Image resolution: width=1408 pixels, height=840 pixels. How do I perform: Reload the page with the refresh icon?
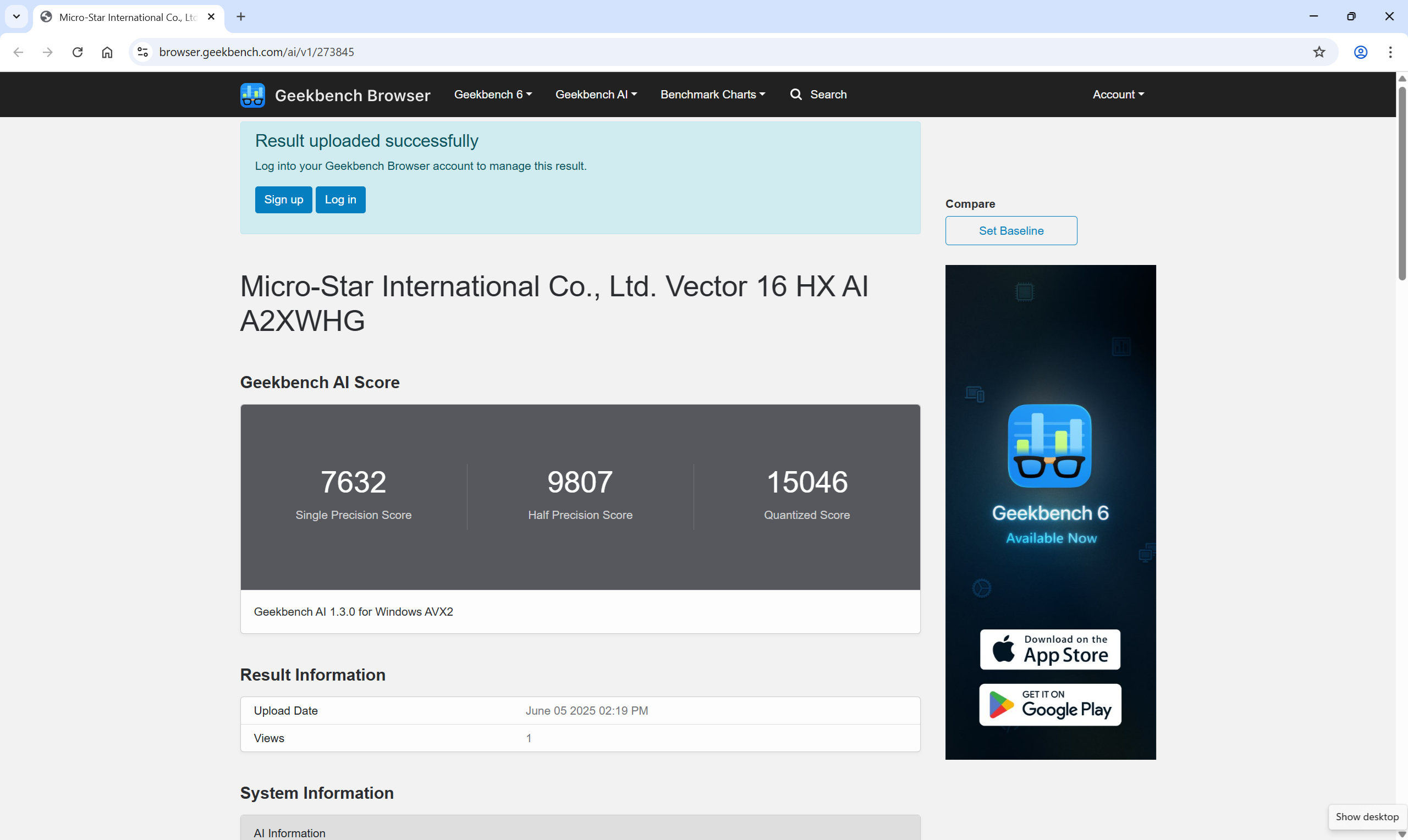(x=78, y=52)
